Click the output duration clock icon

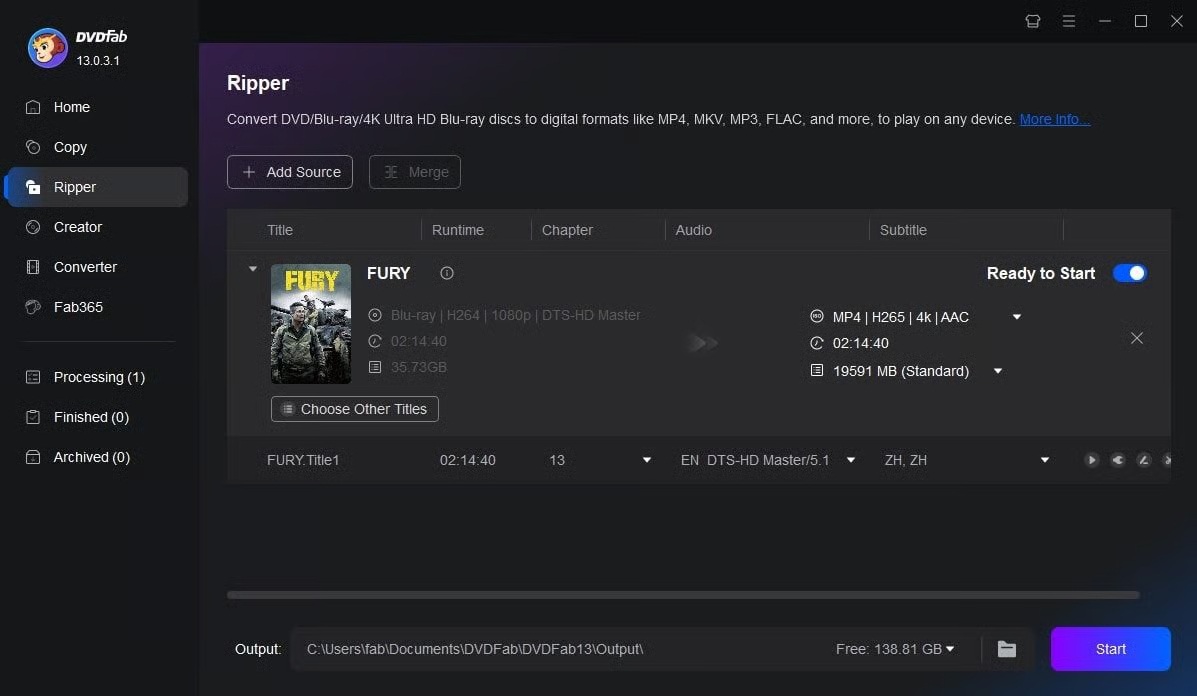coord(817,343)
